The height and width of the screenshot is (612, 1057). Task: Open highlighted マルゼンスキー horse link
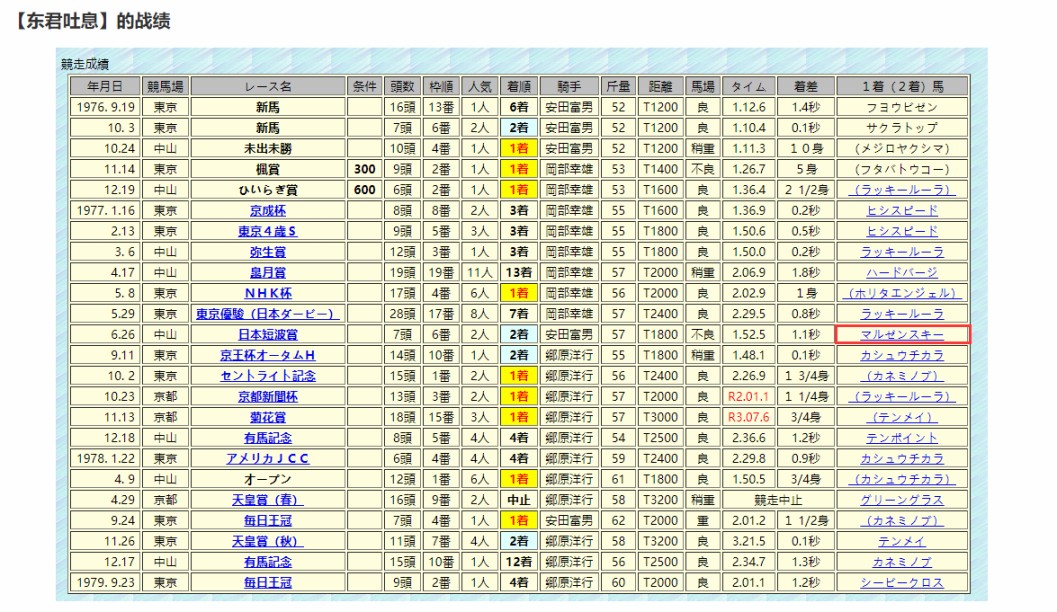(901, 334)
